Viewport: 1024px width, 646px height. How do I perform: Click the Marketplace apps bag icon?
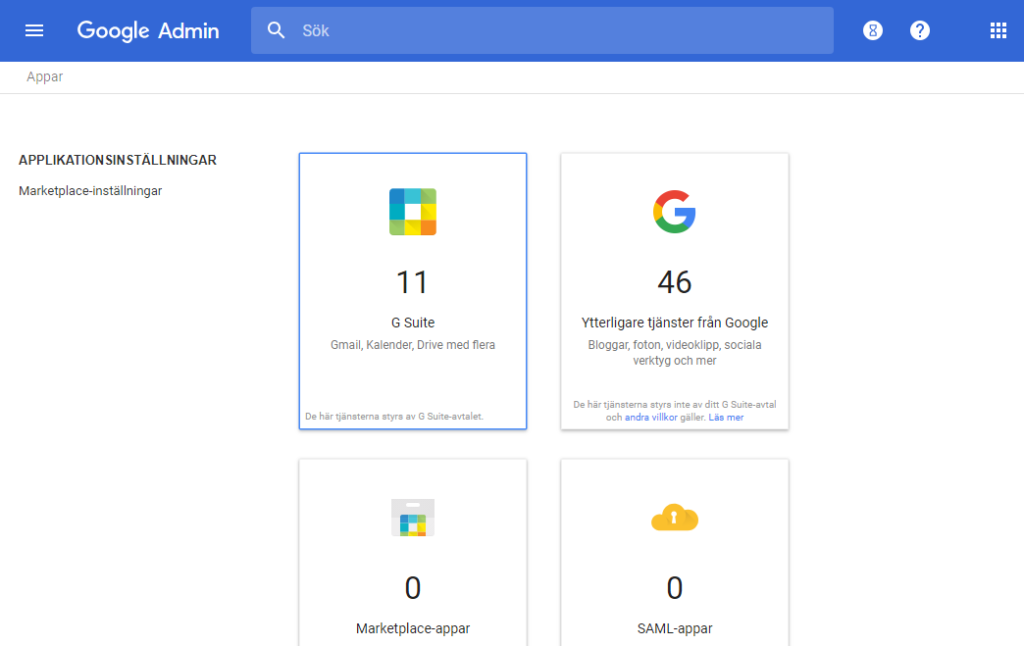413,518
